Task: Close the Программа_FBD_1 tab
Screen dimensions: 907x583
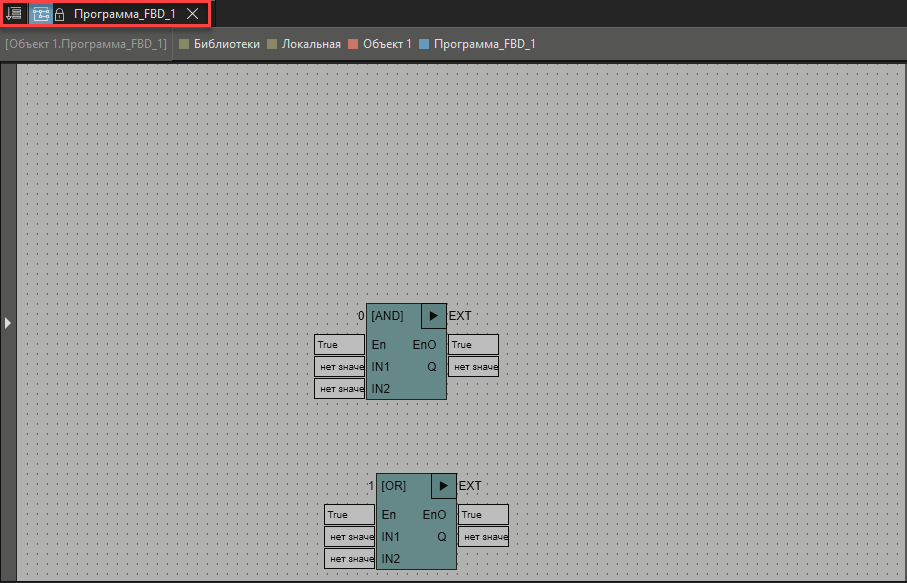Action: (x=192, y=14)
